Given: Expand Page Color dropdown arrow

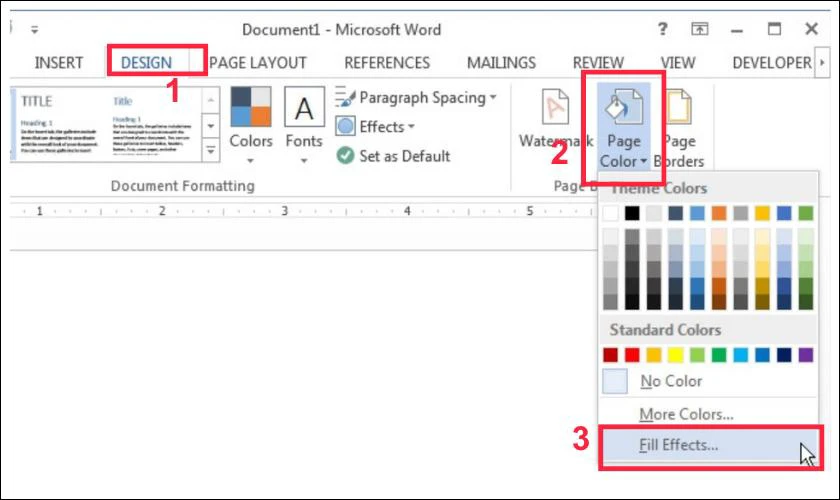Looking at the screenshot, I should tap(643, 161).
